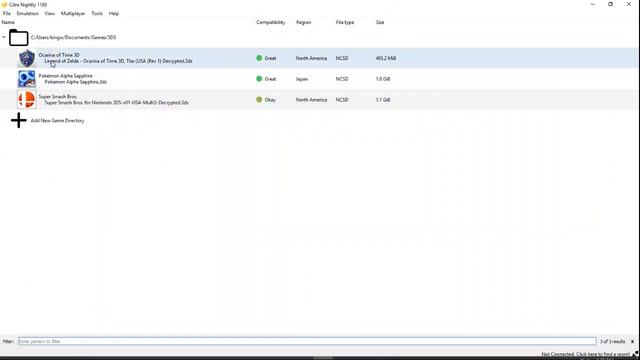Click the 1.8 GiB size cell

[x=383, y=79]
